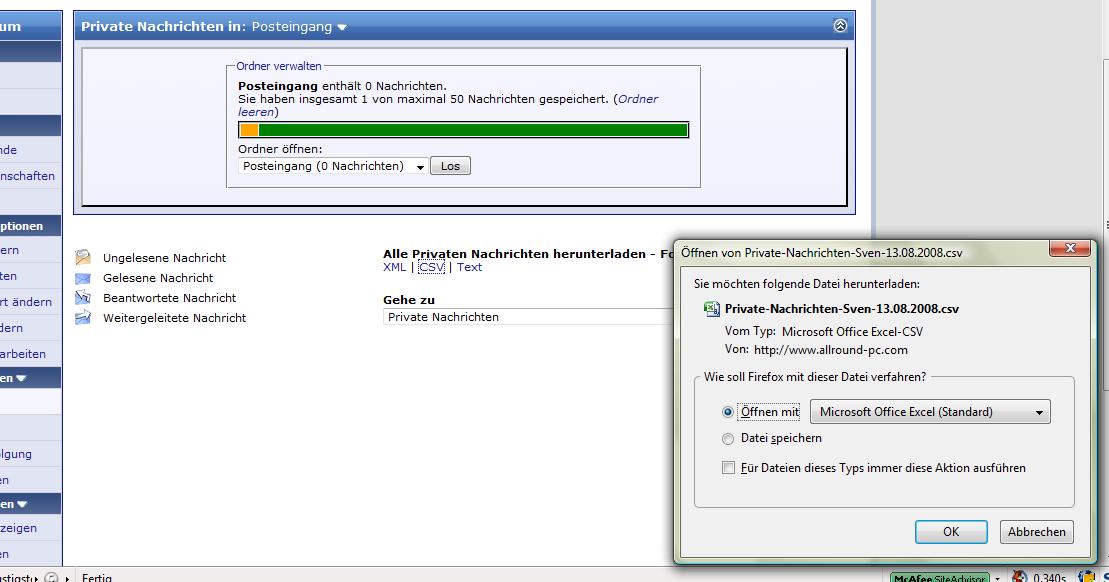Click the Beantwortete Nachricht label
This screenshot has width=1109, height=582.
(170, 298)
